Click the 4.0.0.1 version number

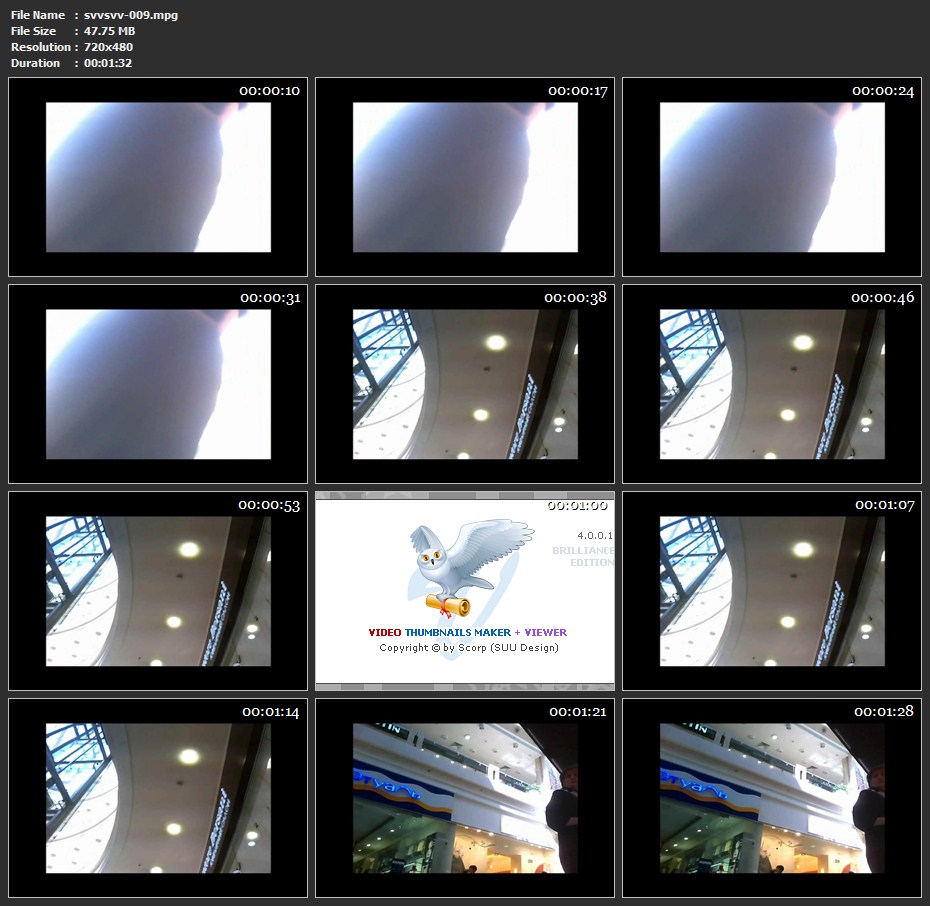pos(594,536)
